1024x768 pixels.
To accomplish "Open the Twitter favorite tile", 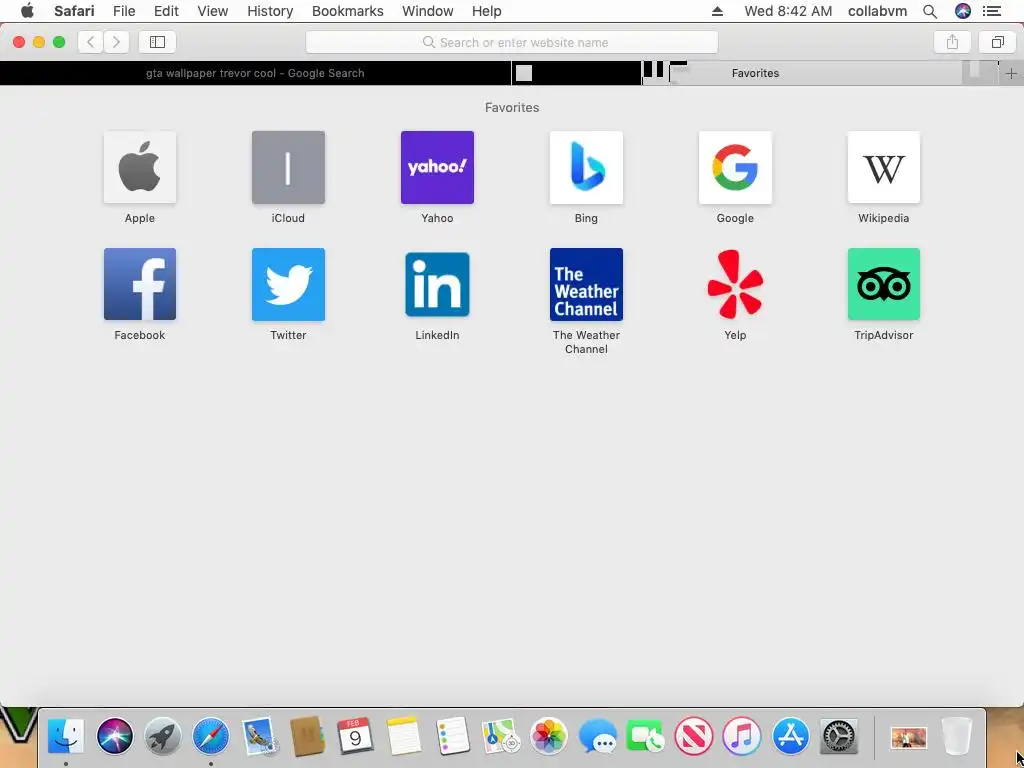I will click(x=288, y=284).
